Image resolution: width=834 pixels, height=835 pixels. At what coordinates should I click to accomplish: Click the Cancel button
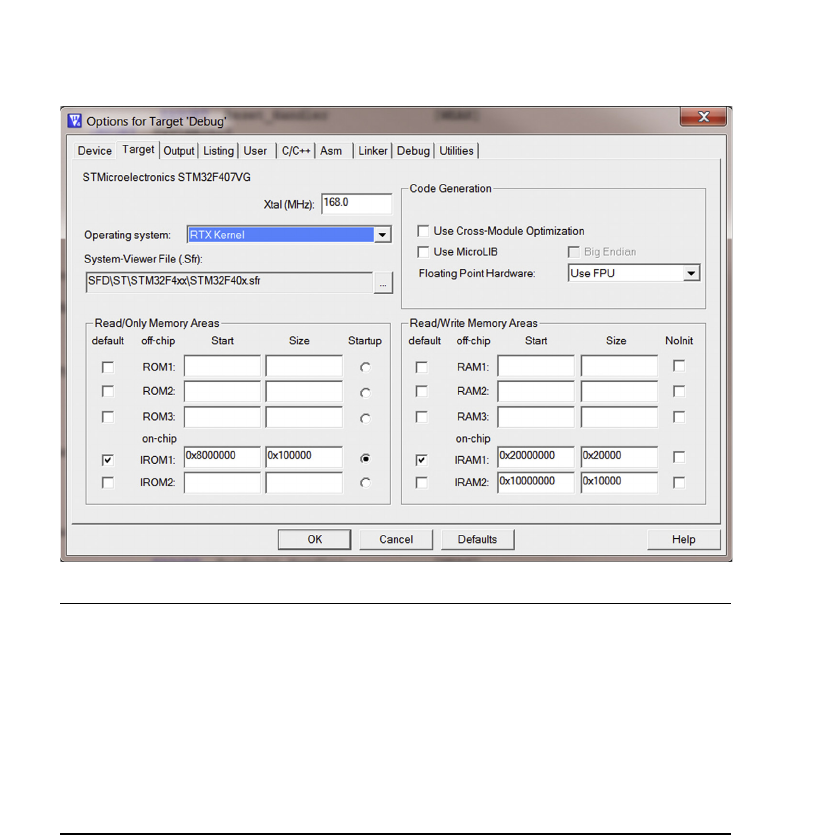396,539
